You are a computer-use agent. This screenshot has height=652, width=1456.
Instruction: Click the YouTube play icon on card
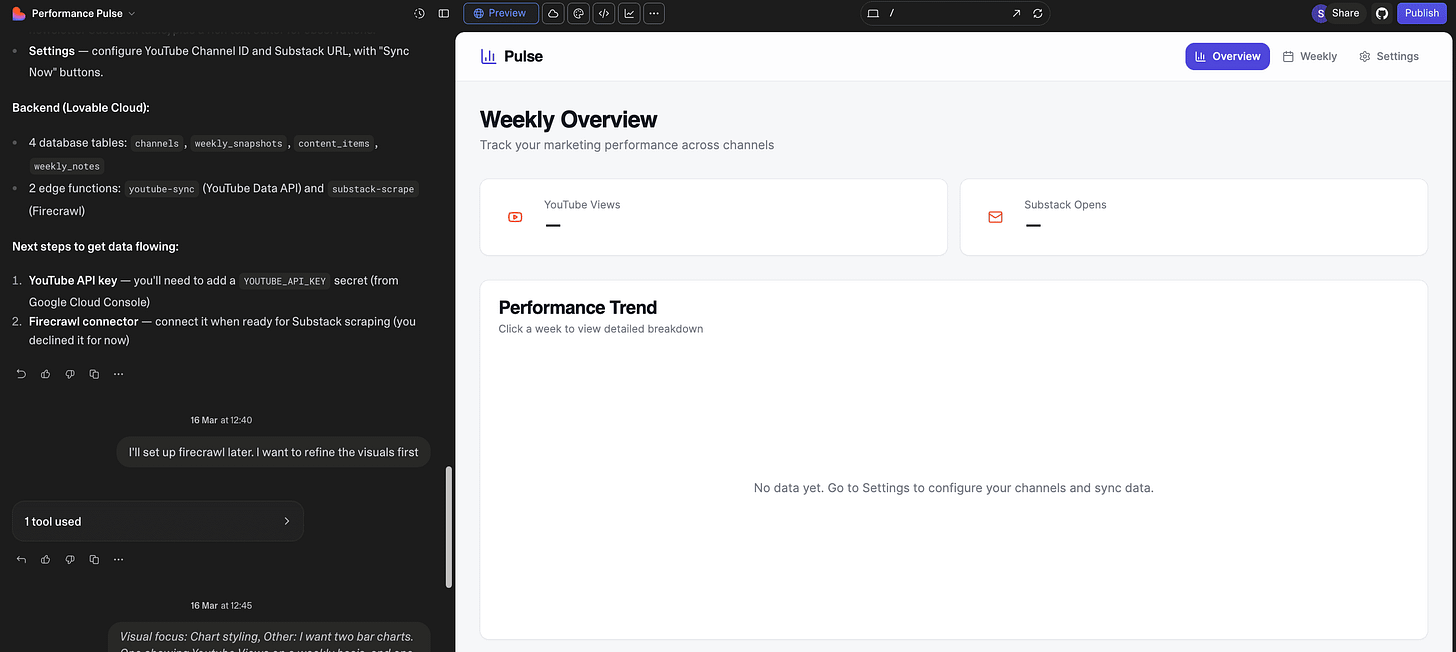(x=515, y=217)
